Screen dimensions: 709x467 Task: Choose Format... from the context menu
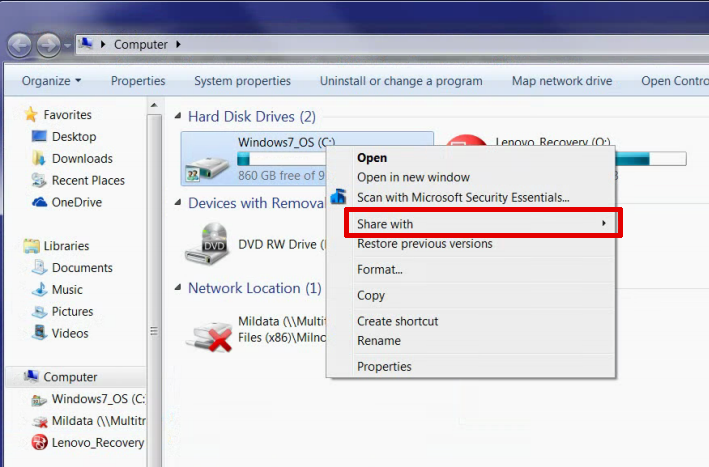pyautogui.click(x=380, y=269)
